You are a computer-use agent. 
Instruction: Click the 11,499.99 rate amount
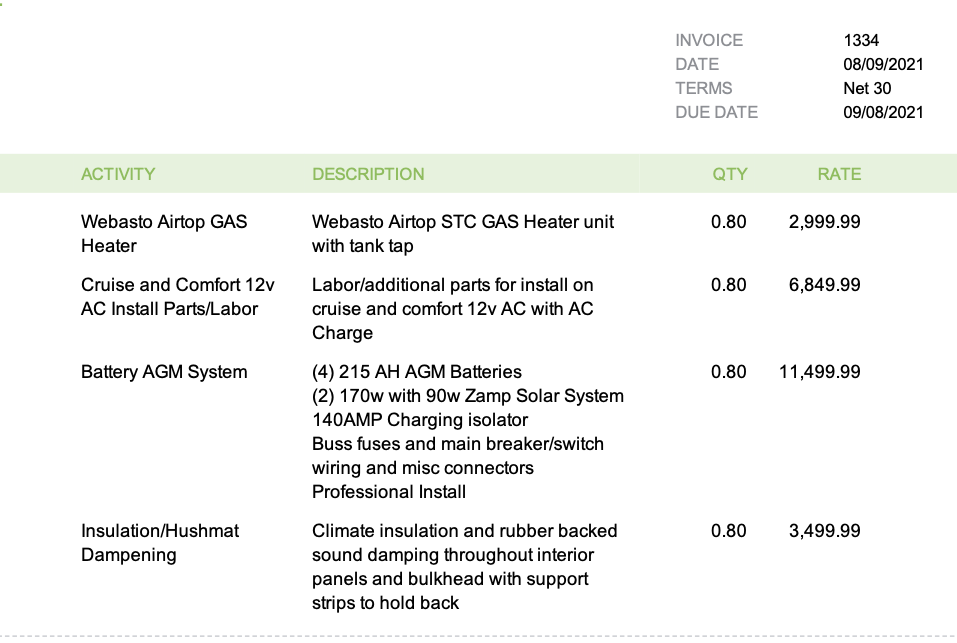click(x=819, y=372)
